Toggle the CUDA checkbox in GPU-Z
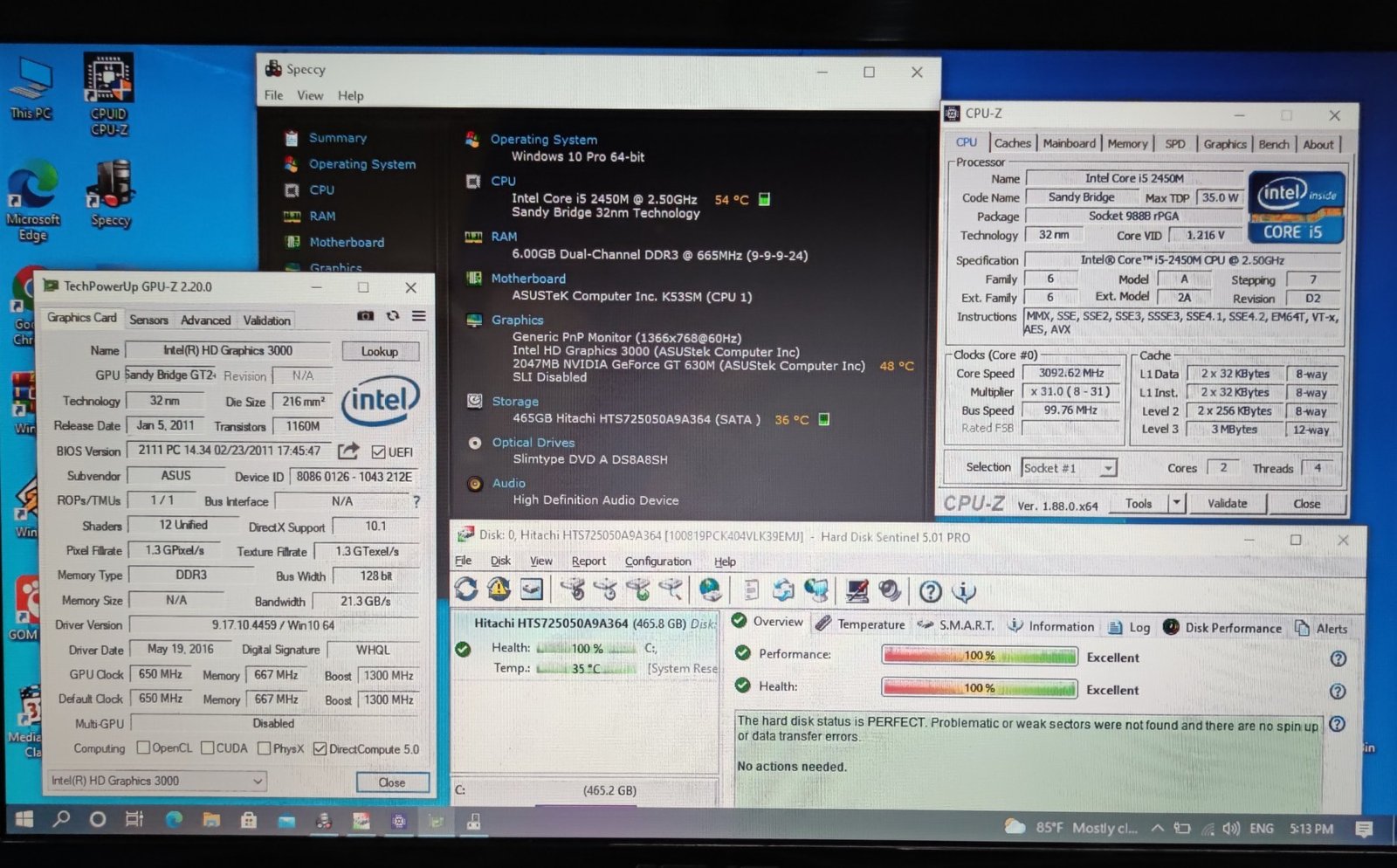The width and height of the screenshot is (1397, 868). (208, 748)
